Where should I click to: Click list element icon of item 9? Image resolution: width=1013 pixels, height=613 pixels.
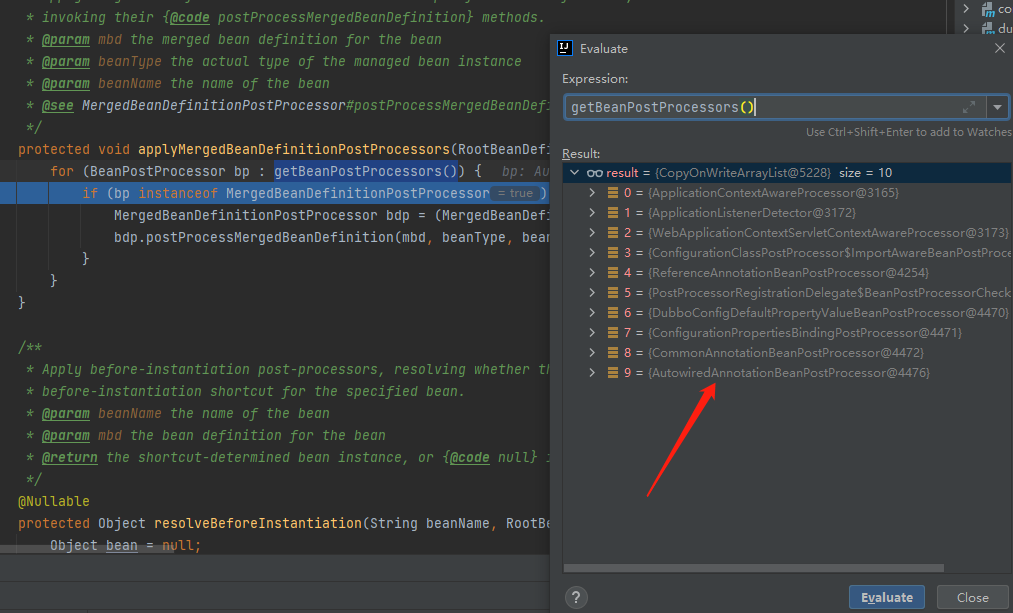coord(612,373)
